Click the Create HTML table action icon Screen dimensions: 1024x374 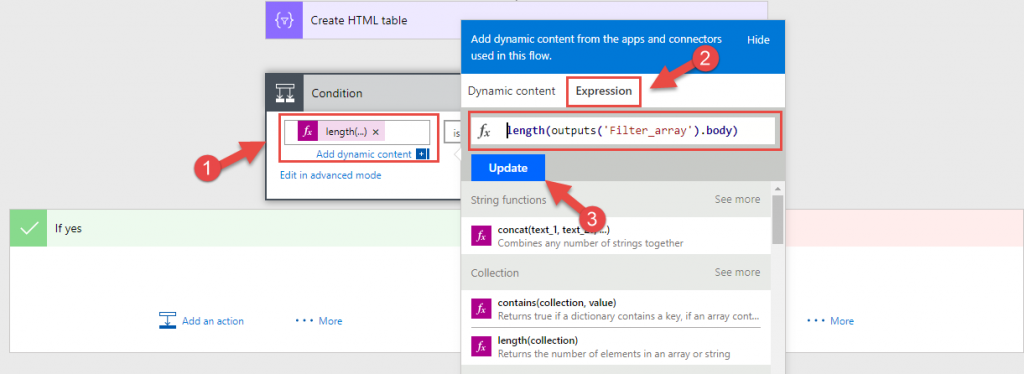coord(284,20)
